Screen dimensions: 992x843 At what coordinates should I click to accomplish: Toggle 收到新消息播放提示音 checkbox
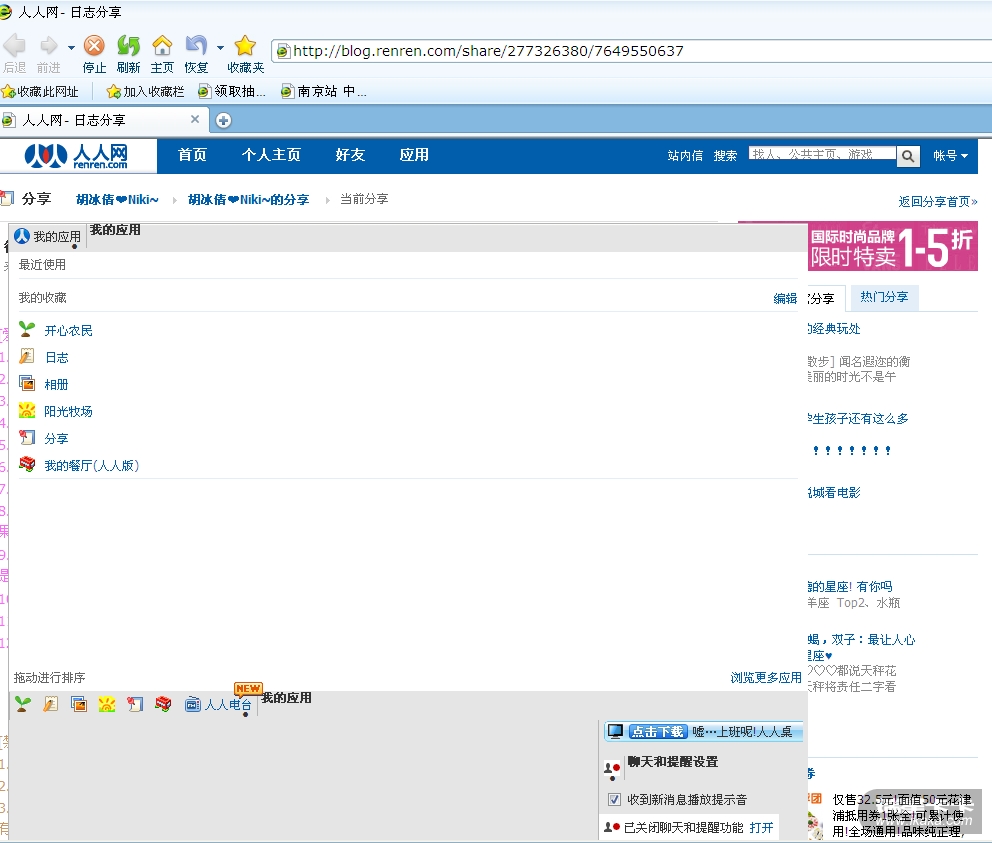click(614, 799)
